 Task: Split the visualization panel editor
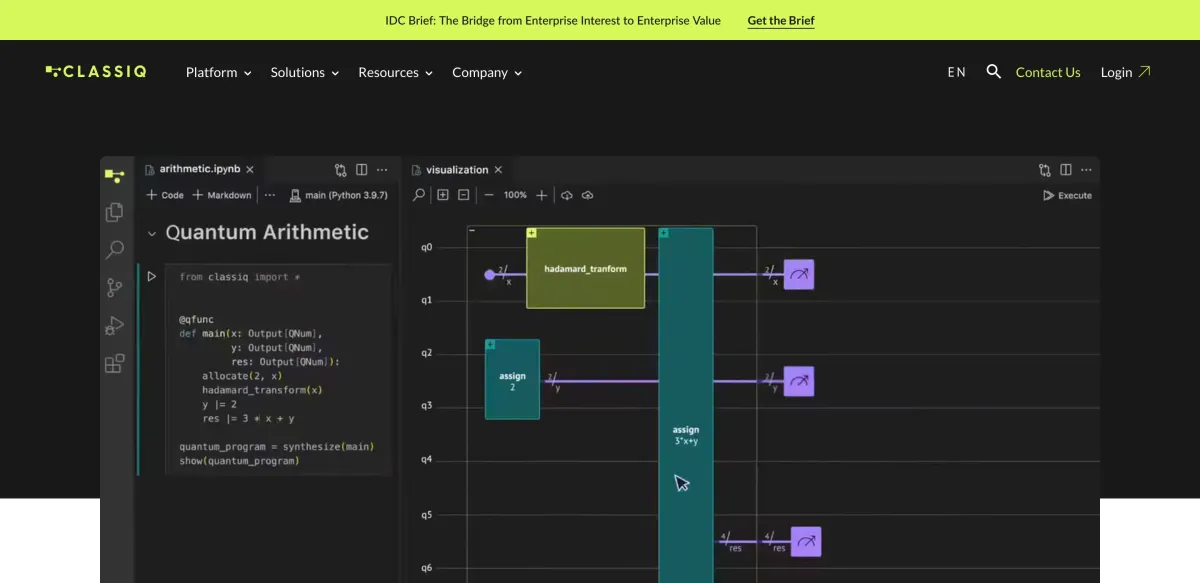pos(1066,170)
